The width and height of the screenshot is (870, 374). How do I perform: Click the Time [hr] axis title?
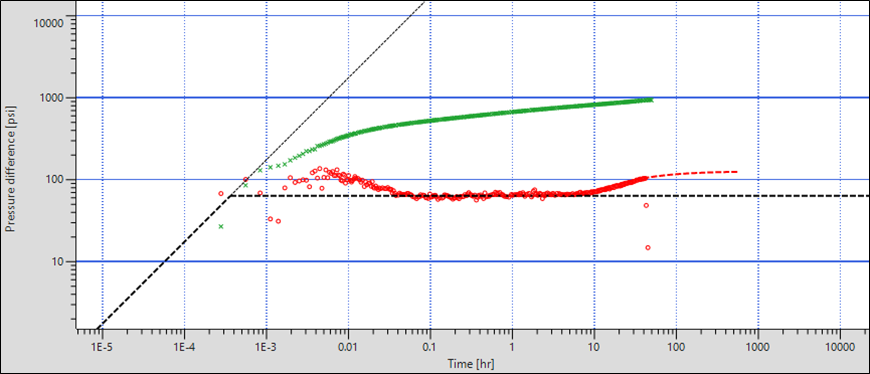tap(471, 363)
